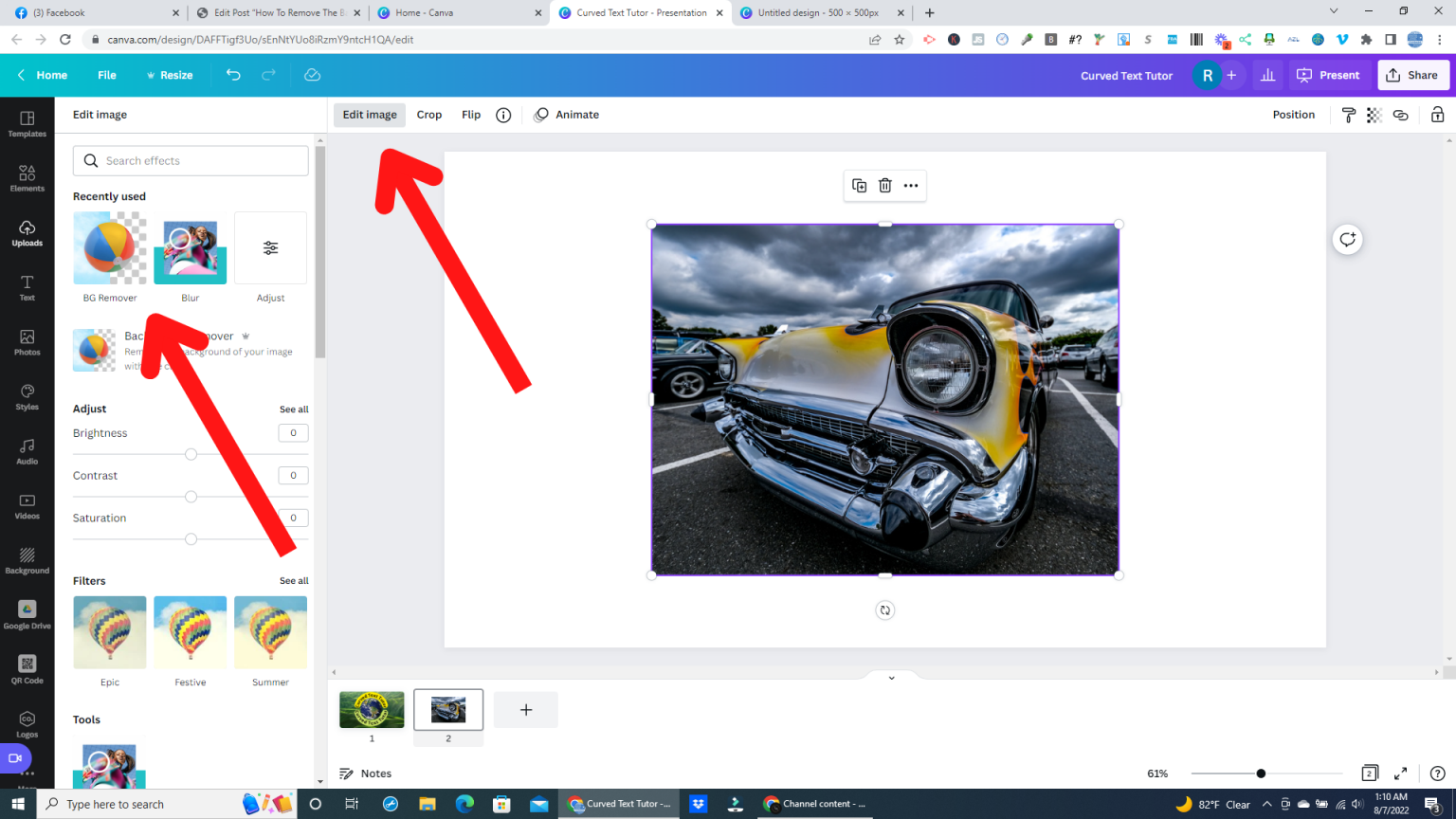Screen dimensions: 1456x819
Task: Duplicate the selected image element
Action: [859, 185]
